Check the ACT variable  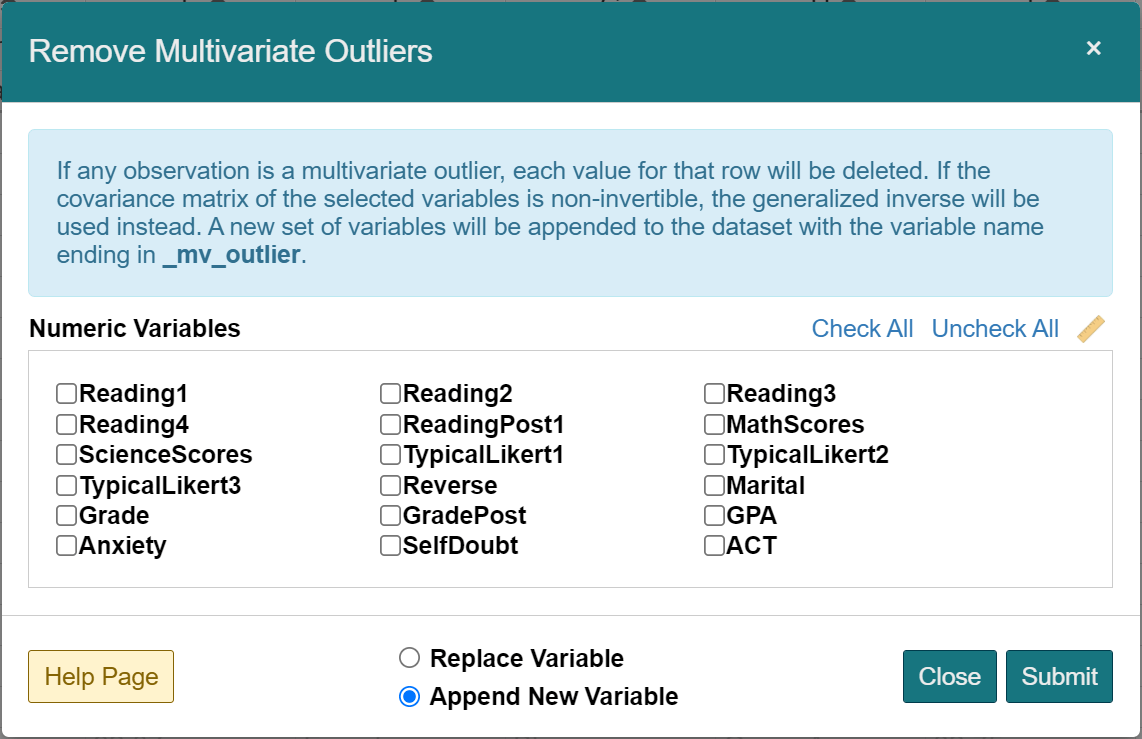click(x=713, y=545)
